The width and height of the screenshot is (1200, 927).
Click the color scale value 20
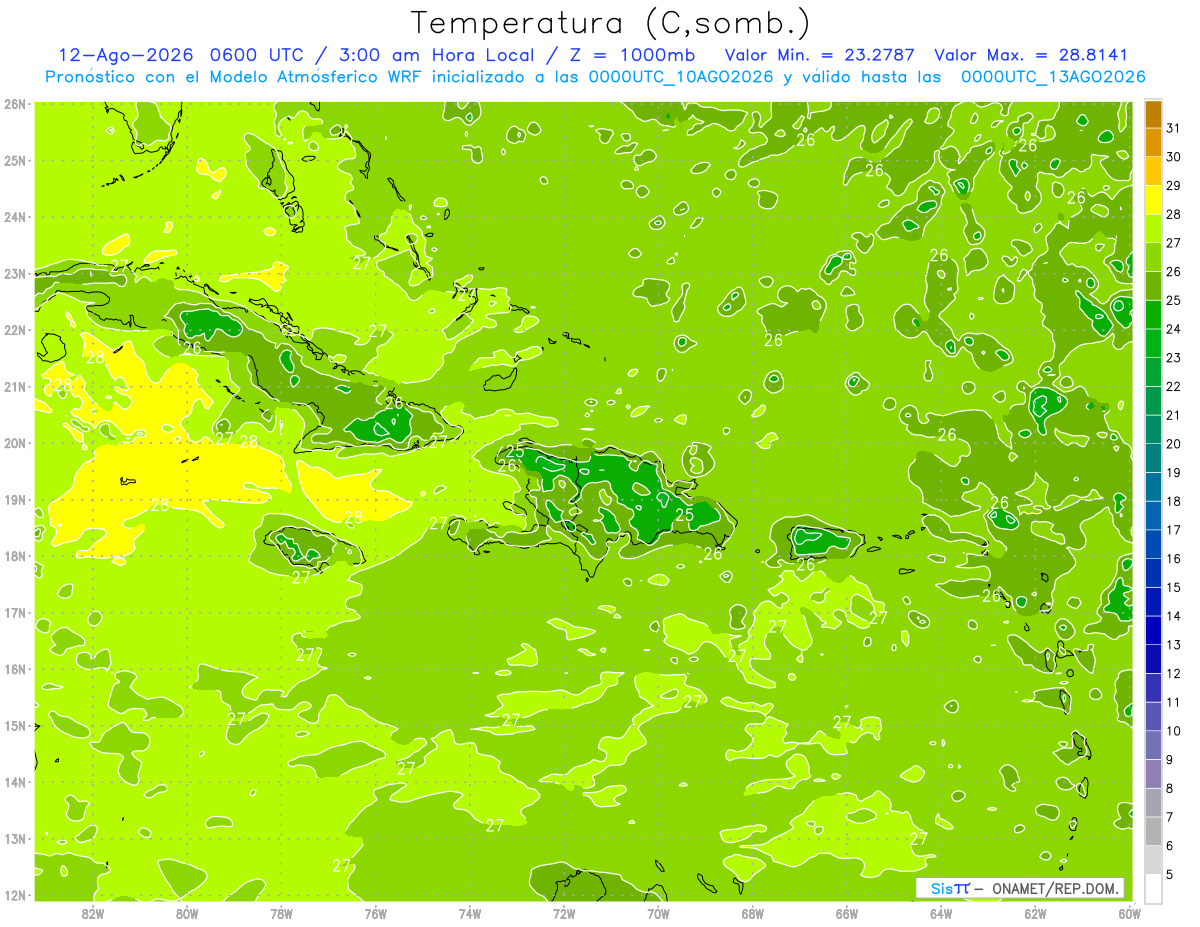(1174, 444)
